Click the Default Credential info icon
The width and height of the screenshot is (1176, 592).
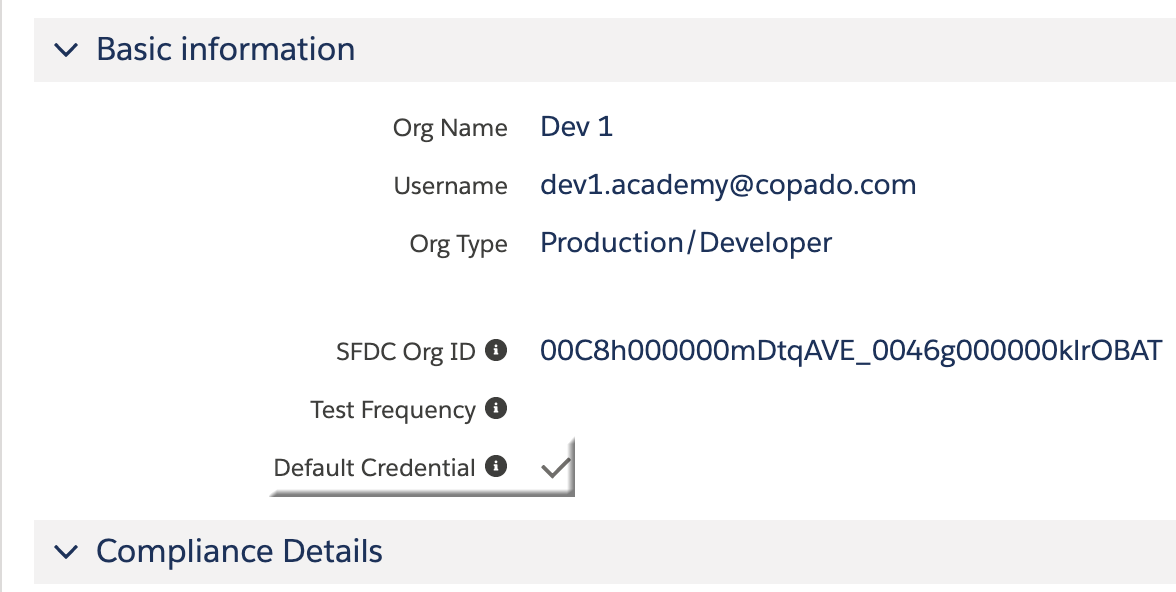tap(496, 466)
